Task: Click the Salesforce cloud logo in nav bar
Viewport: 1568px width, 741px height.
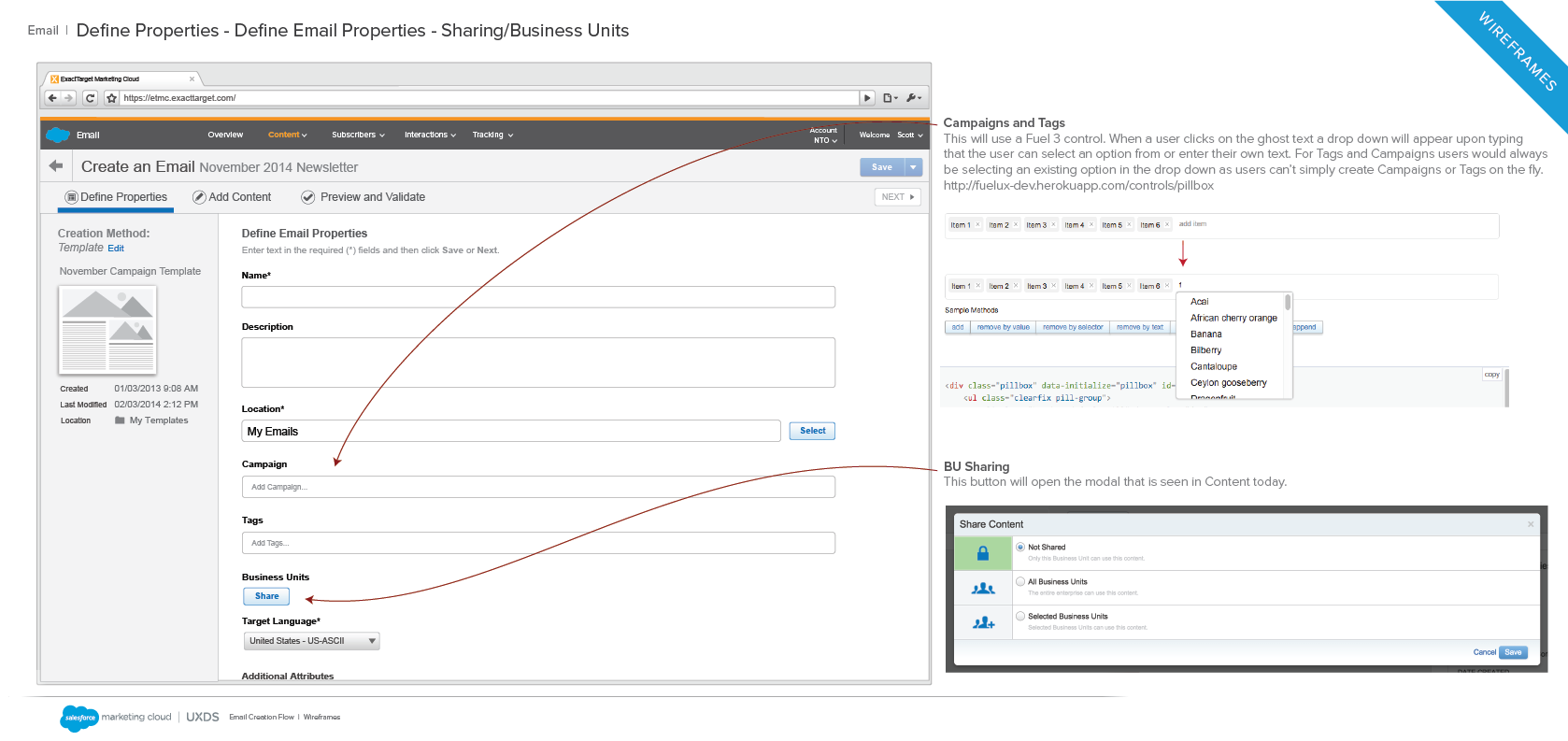Action: [58, 135]
